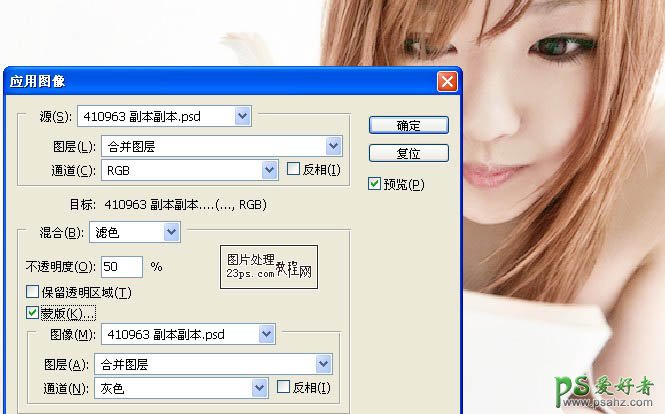Image resolution: width=665 pixels, height=414 pixels.
Task: Open the source 通道(C) RGB channel dropdown
Action: click(268, 171)
